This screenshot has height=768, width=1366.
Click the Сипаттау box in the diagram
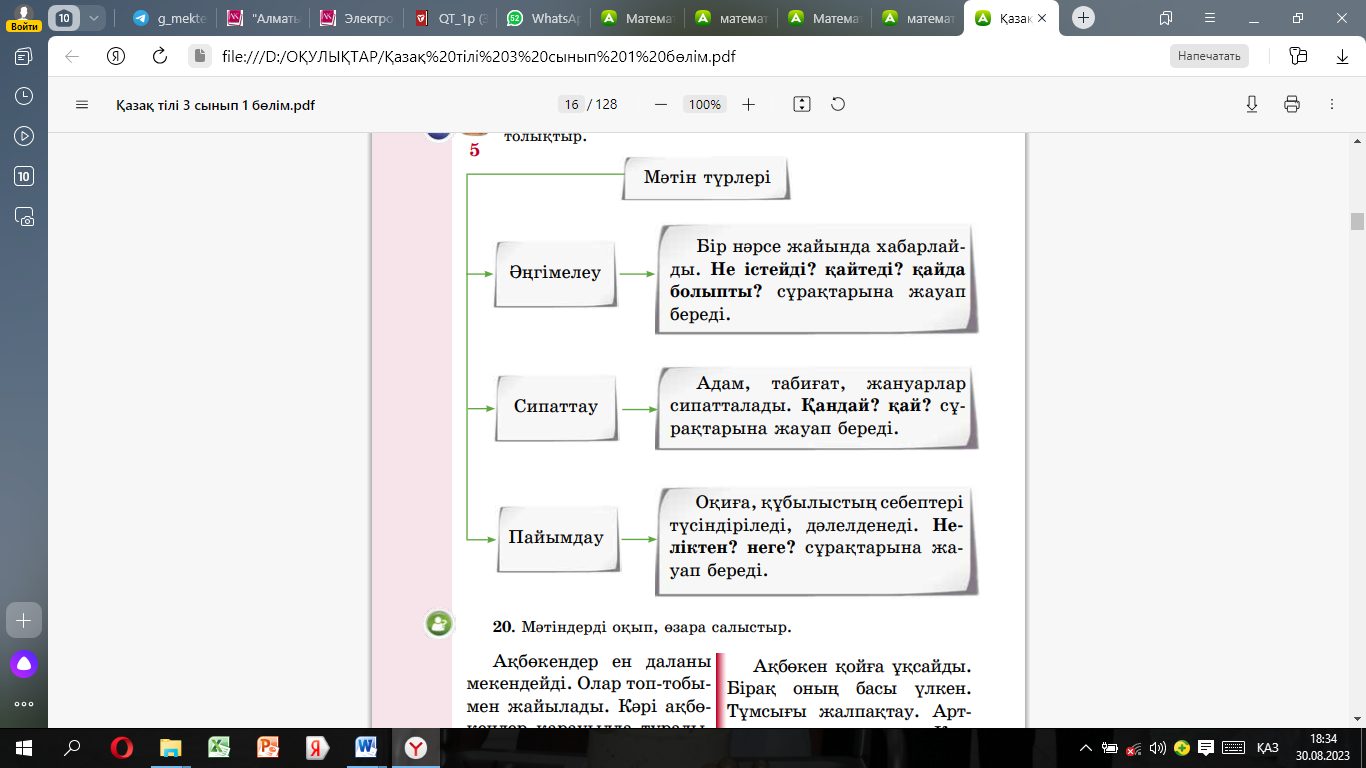555,407
